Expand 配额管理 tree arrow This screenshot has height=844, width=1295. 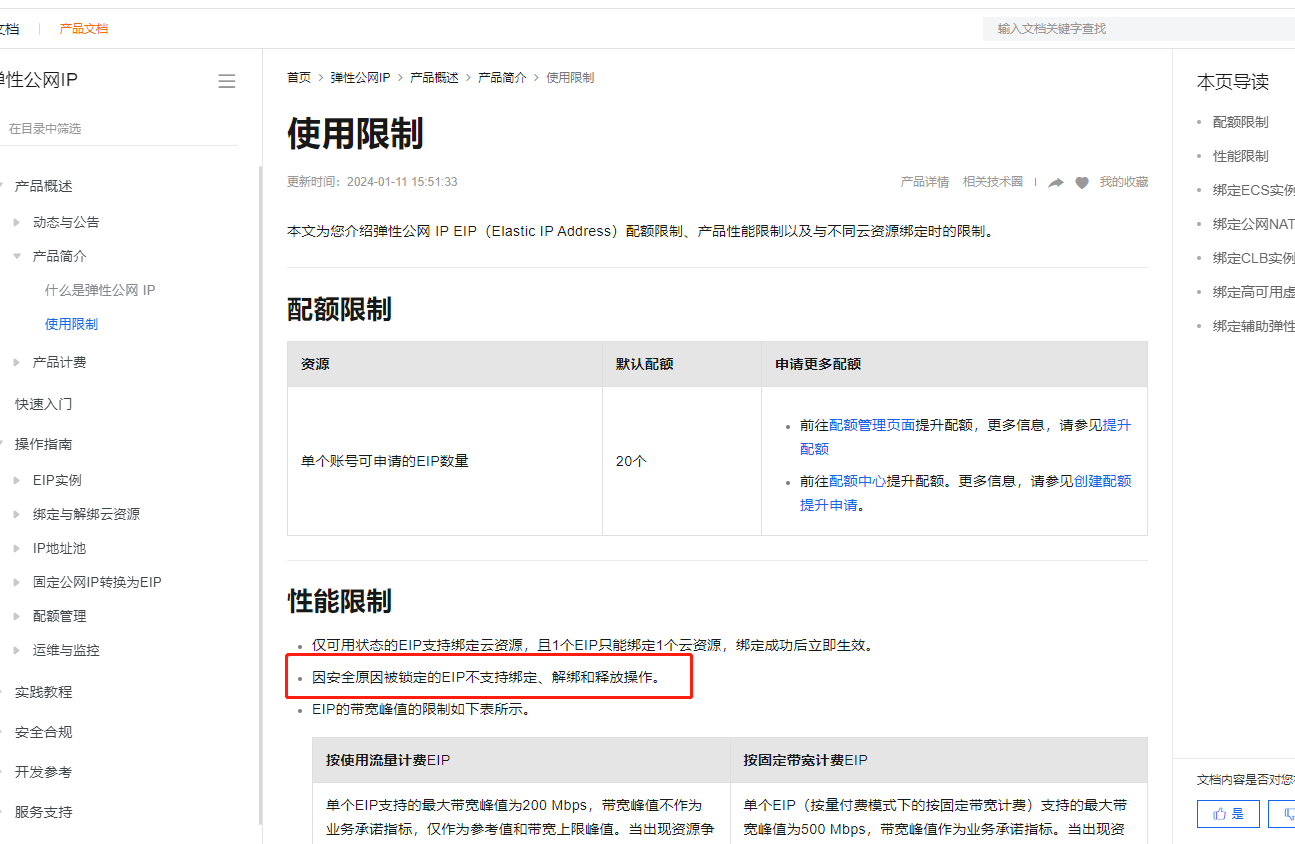click(17, 616)
